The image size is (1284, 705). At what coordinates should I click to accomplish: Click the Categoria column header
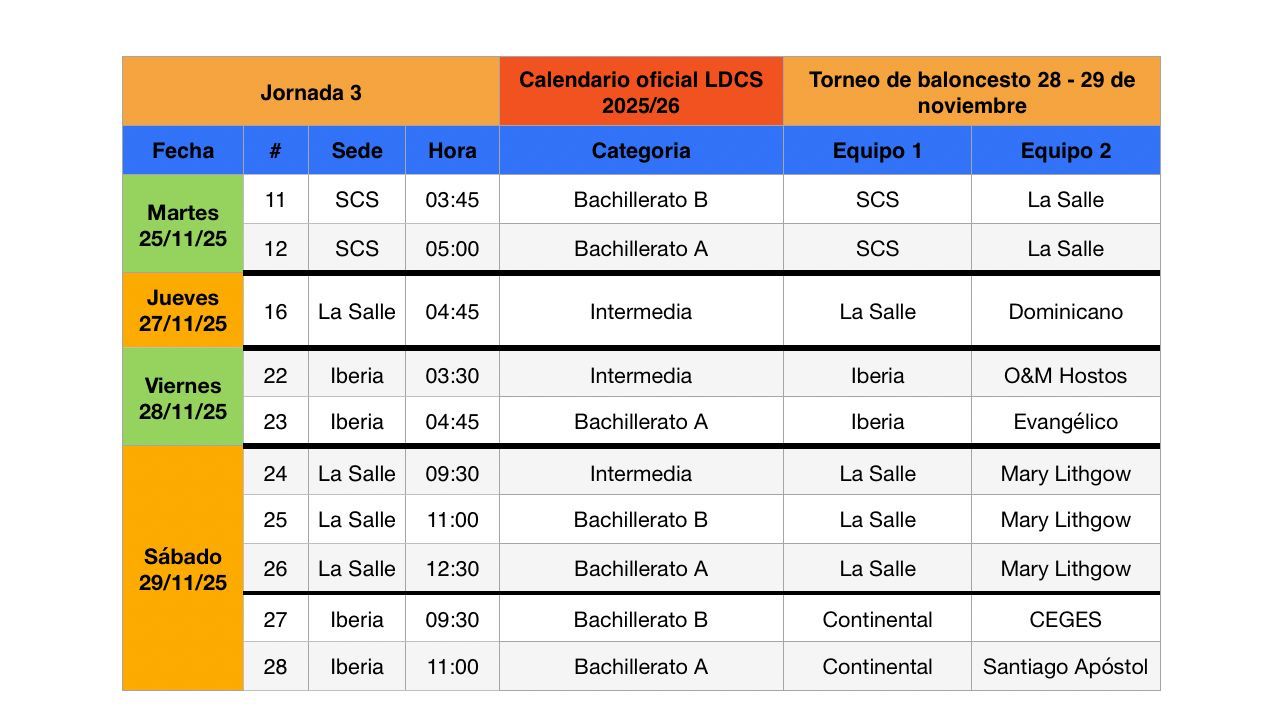click(641, 151)
